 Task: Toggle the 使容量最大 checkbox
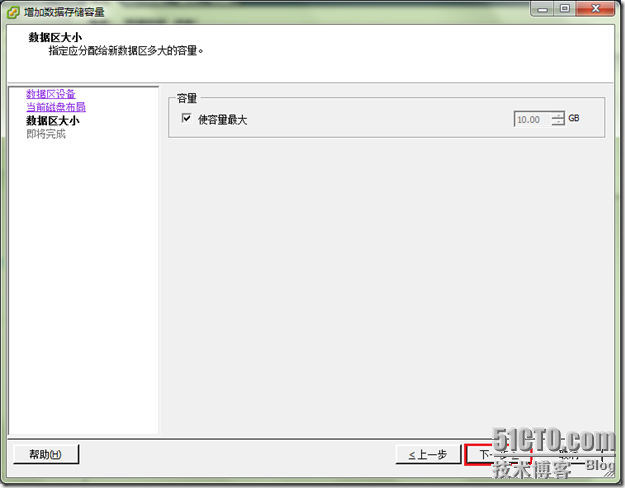tap(186, 118)
